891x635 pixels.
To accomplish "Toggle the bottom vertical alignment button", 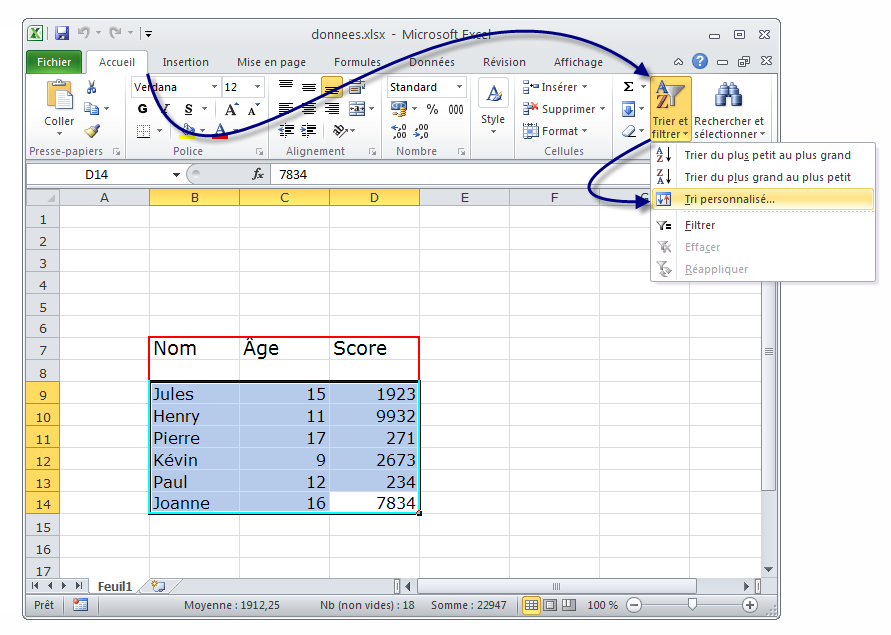I will (x=331, y=87).
